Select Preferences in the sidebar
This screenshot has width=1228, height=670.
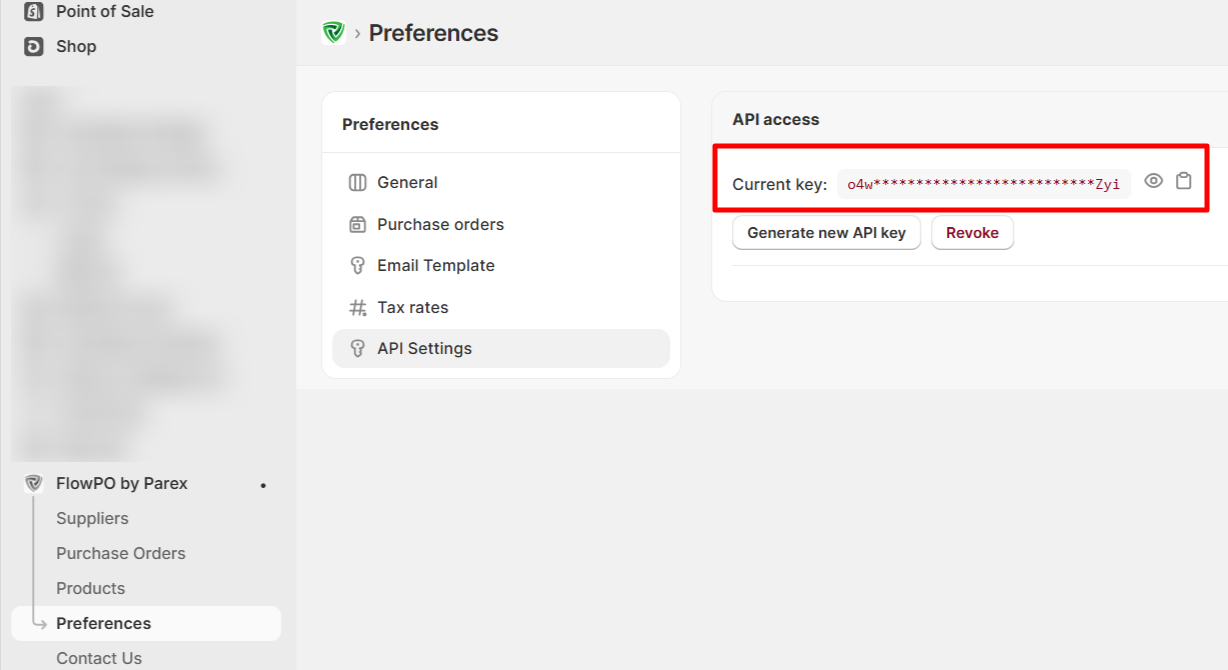[x=146, y=623]
